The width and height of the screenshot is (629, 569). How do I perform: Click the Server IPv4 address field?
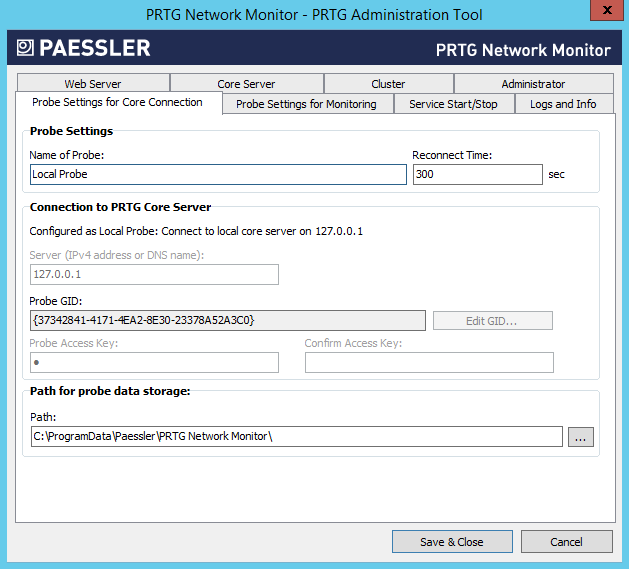pos(154,274)
